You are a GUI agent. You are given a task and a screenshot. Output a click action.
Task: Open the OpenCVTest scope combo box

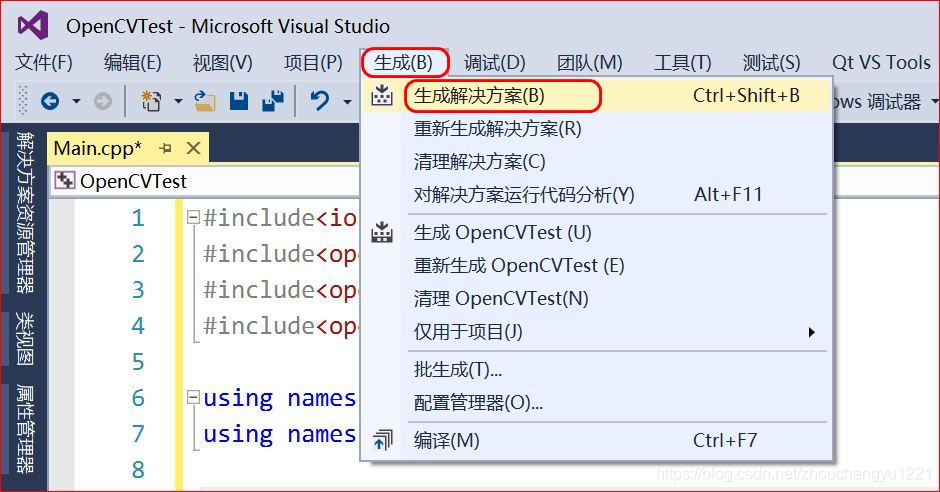[x=206, y=180]
